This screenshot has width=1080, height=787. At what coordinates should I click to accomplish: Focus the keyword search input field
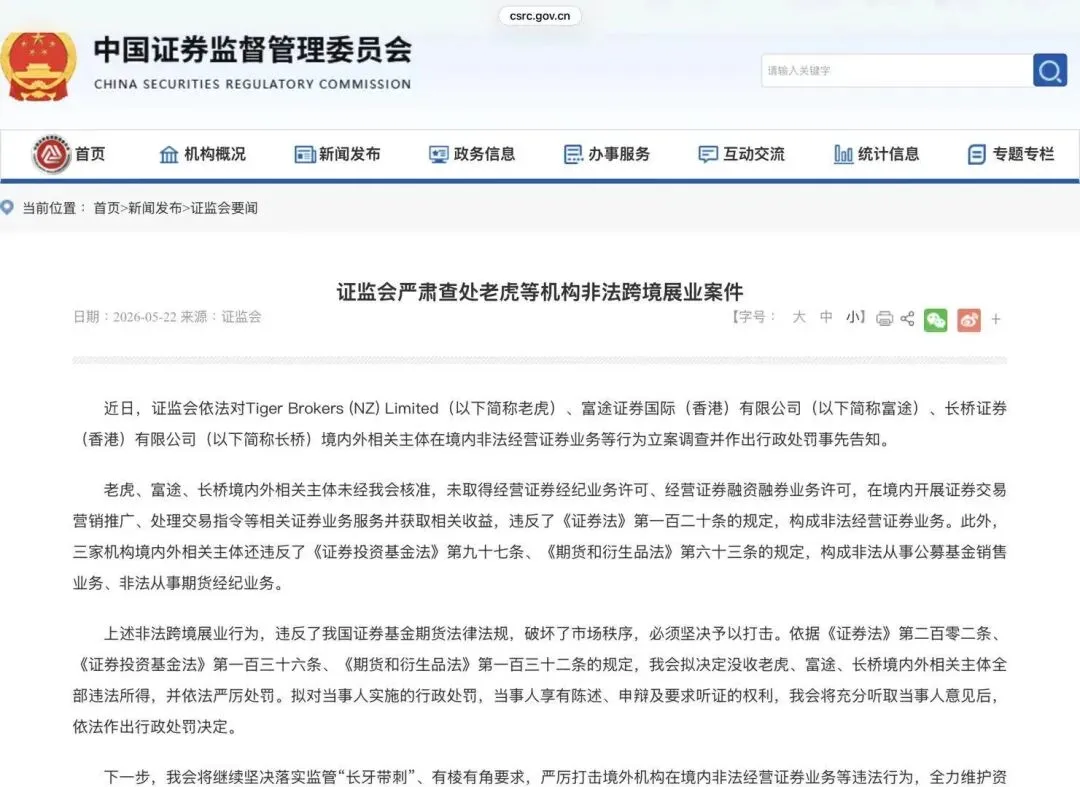[x=897, y=70]
